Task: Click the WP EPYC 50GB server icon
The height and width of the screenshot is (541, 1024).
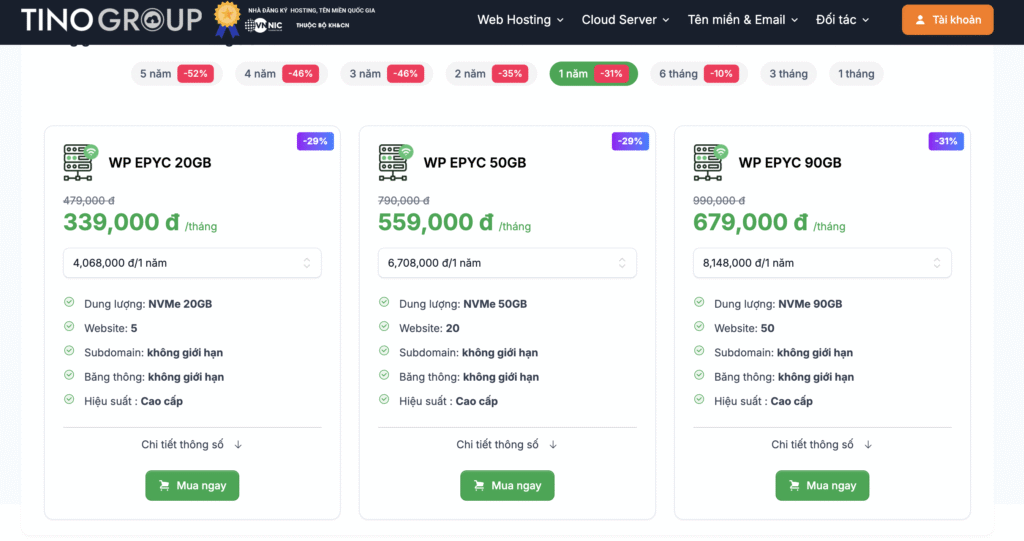Action: pyautogui.click(x=396, y=162)
